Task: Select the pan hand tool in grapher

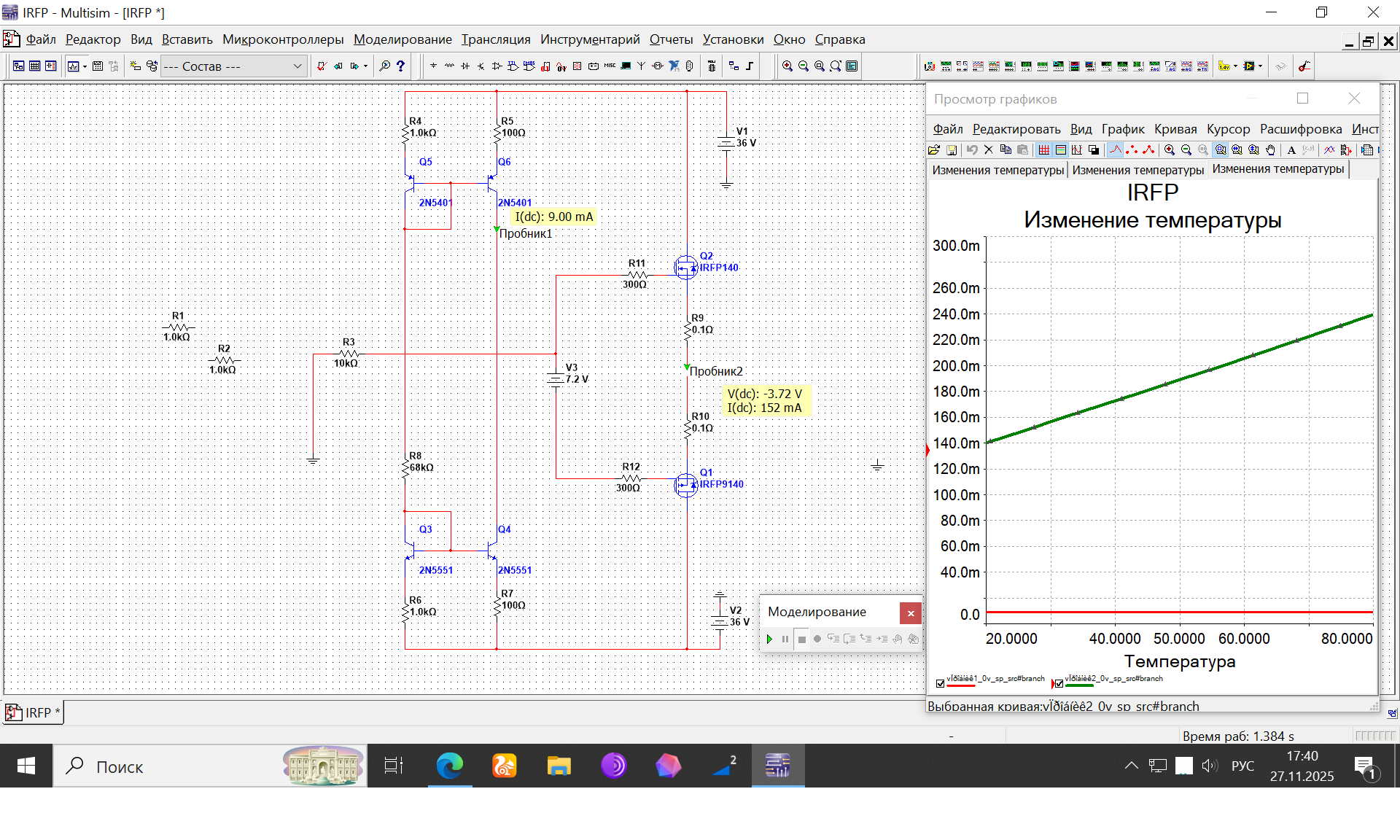Action: pyautogui.click(x=1271, y=150)
